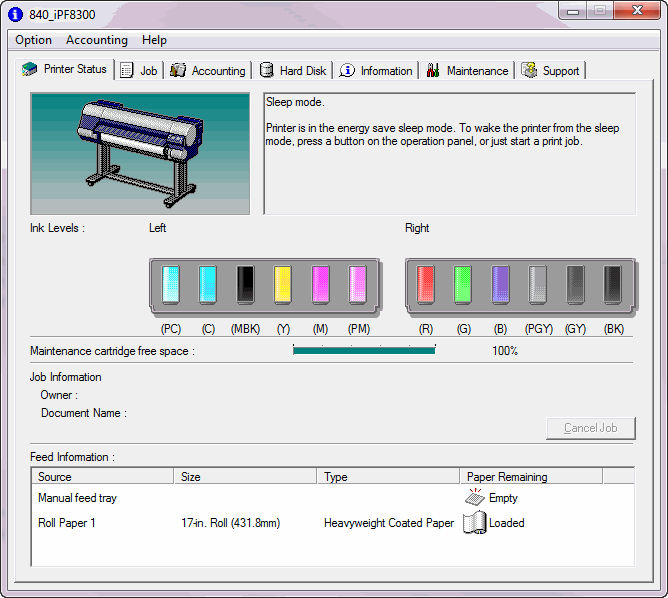Viewport: 668px width, 598px height.
Task: Select the Manual feed tray row
Action: 333,497
